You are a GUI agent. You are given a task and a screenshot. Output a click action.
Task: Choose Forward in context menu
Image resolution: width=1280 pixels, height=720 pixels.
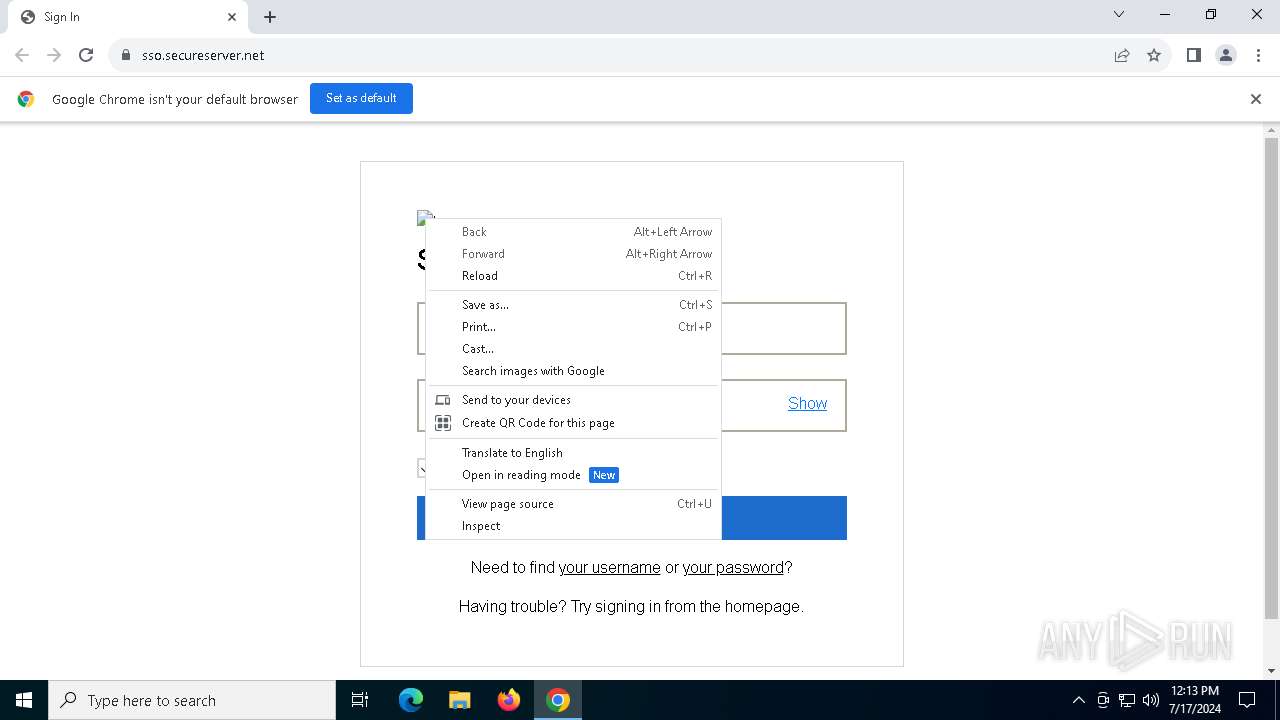point(573,254)
